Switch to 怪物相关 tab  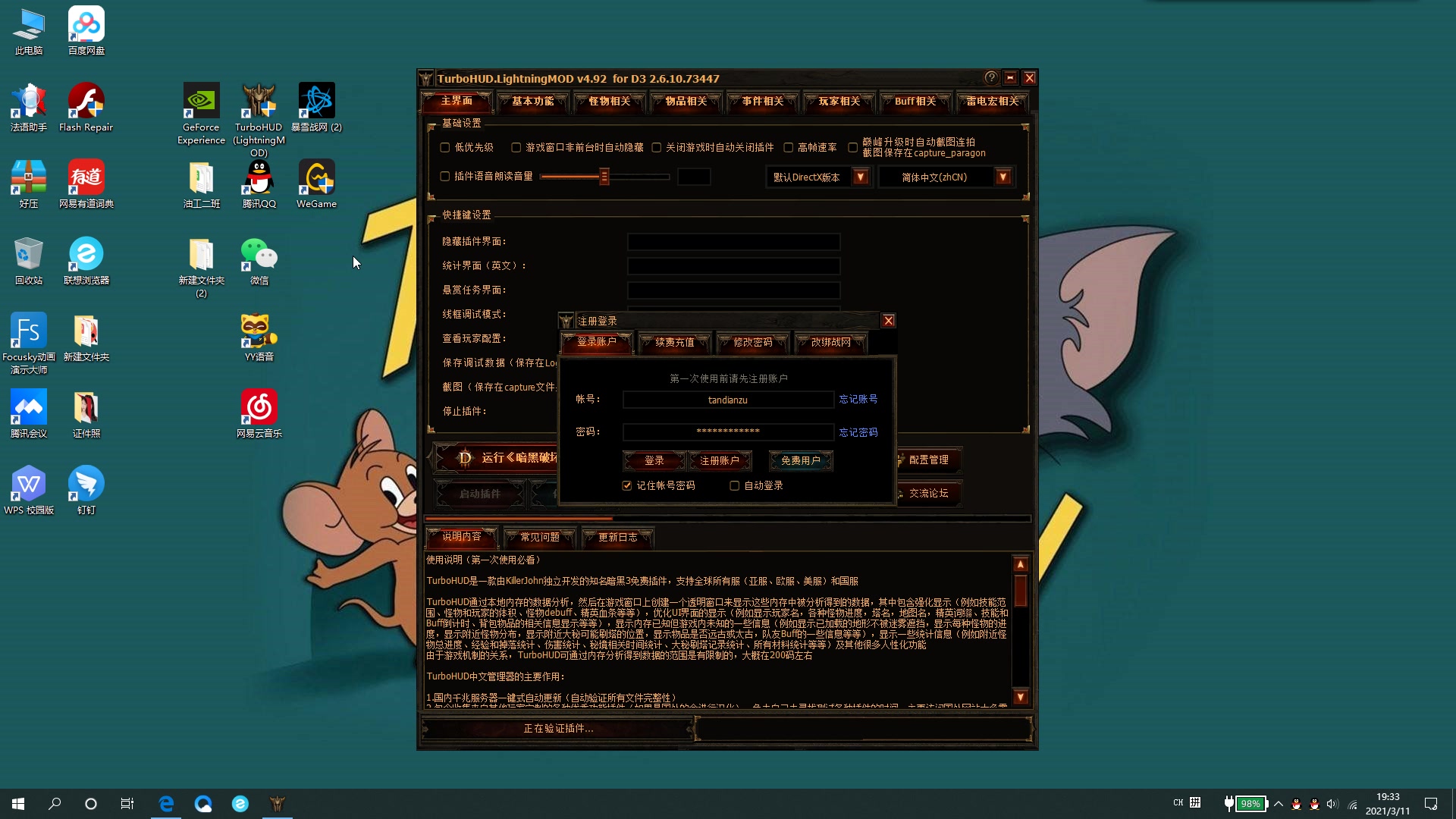pos(610,101)
